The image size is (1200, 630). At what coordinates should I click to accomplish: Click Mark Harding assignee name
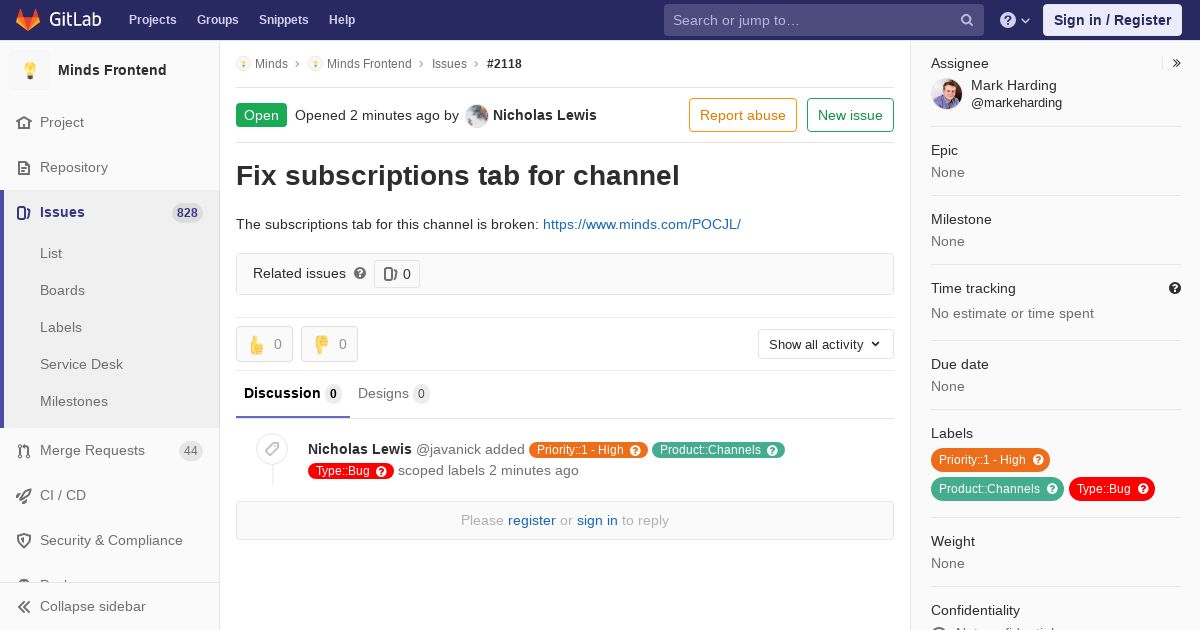(1014, 85)
